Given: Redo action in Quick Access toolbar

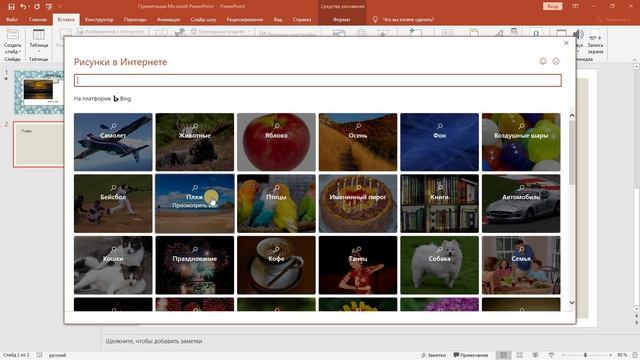Looking at the screenshot, I should point(37,7).
